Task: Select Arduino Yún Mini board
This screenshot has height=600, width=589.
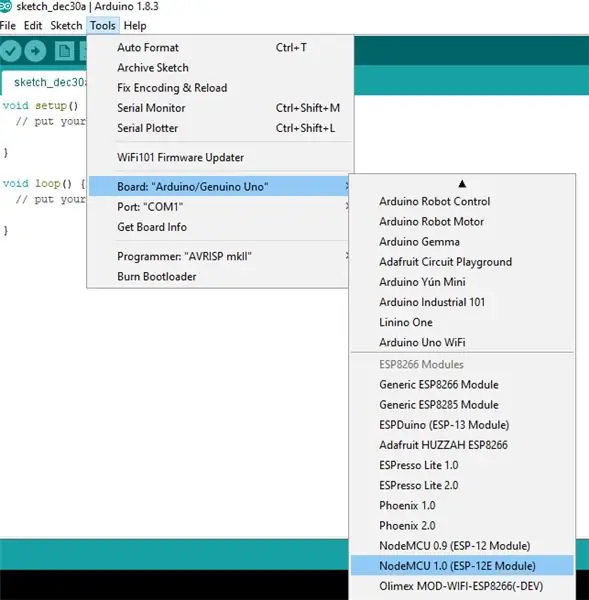Action: pos(462,282)
